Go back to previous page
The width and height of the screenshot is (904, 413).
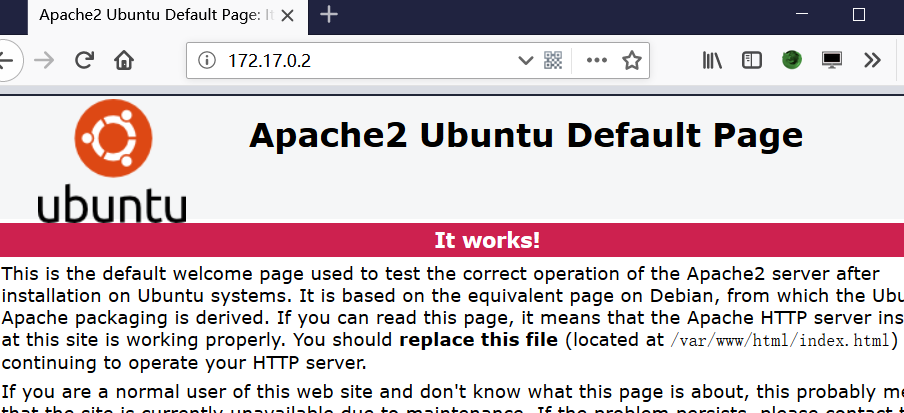[x=7, y=60]
